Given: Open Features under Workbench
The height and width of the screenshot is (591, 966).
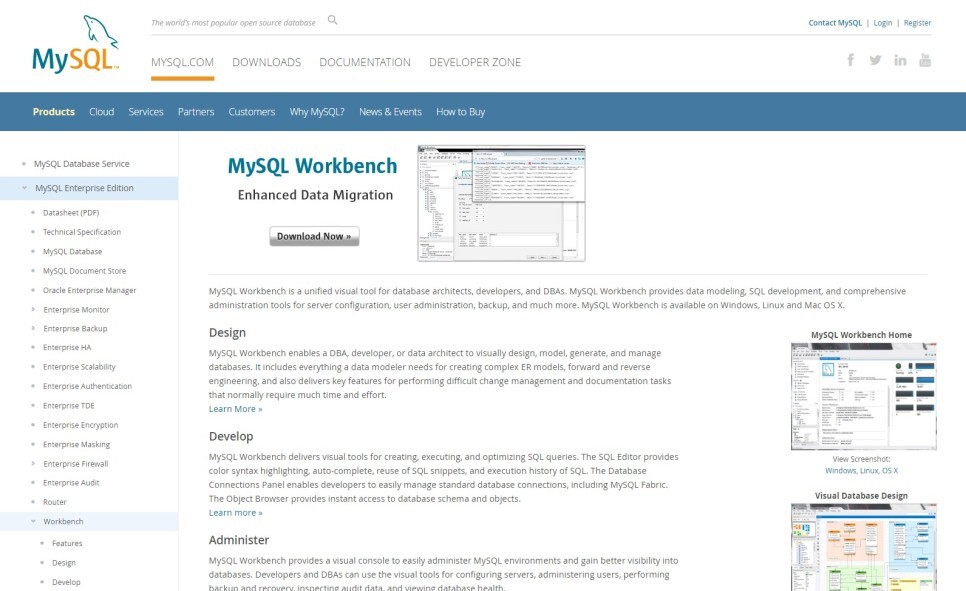Looking at the screenshot, I should coord(67,543).
